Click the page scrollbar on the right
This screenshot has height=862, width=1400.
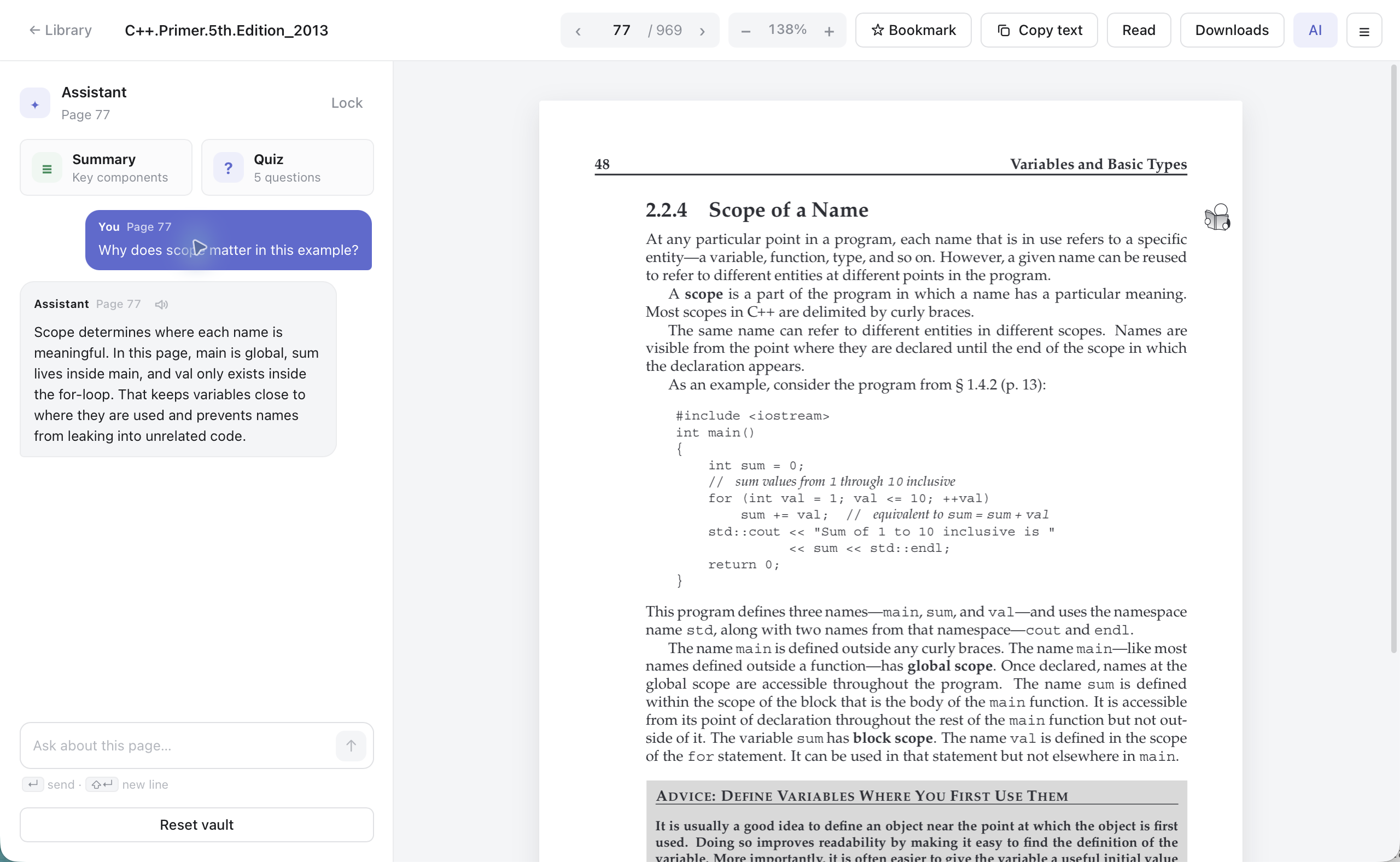click(1394, 359)
